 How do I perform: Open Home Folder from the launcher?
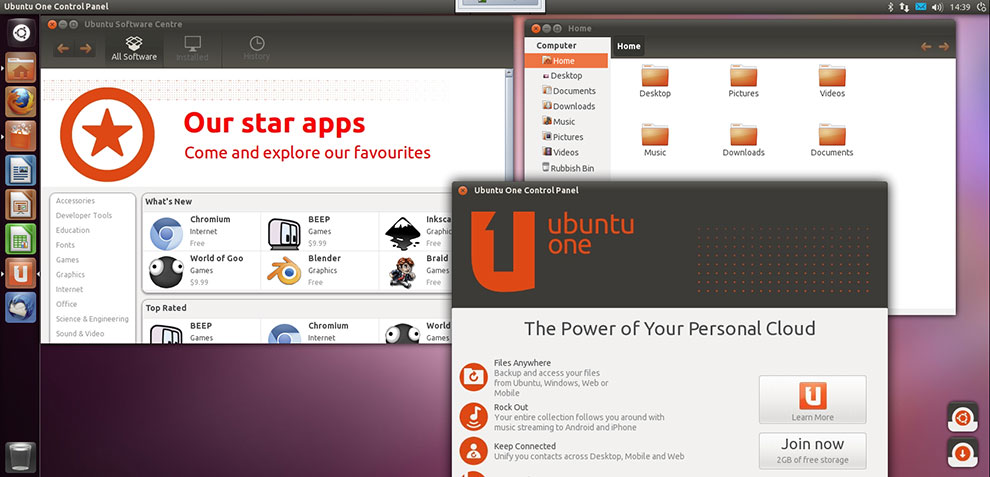coord(21,68)
